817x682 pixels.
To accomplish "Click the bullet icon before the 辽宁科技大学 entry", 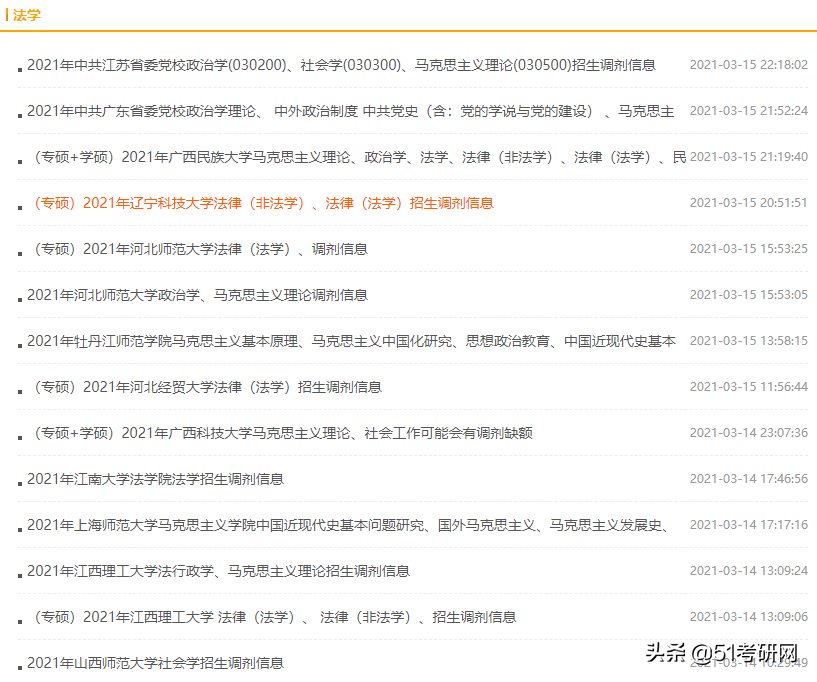I will pos(18,207).
